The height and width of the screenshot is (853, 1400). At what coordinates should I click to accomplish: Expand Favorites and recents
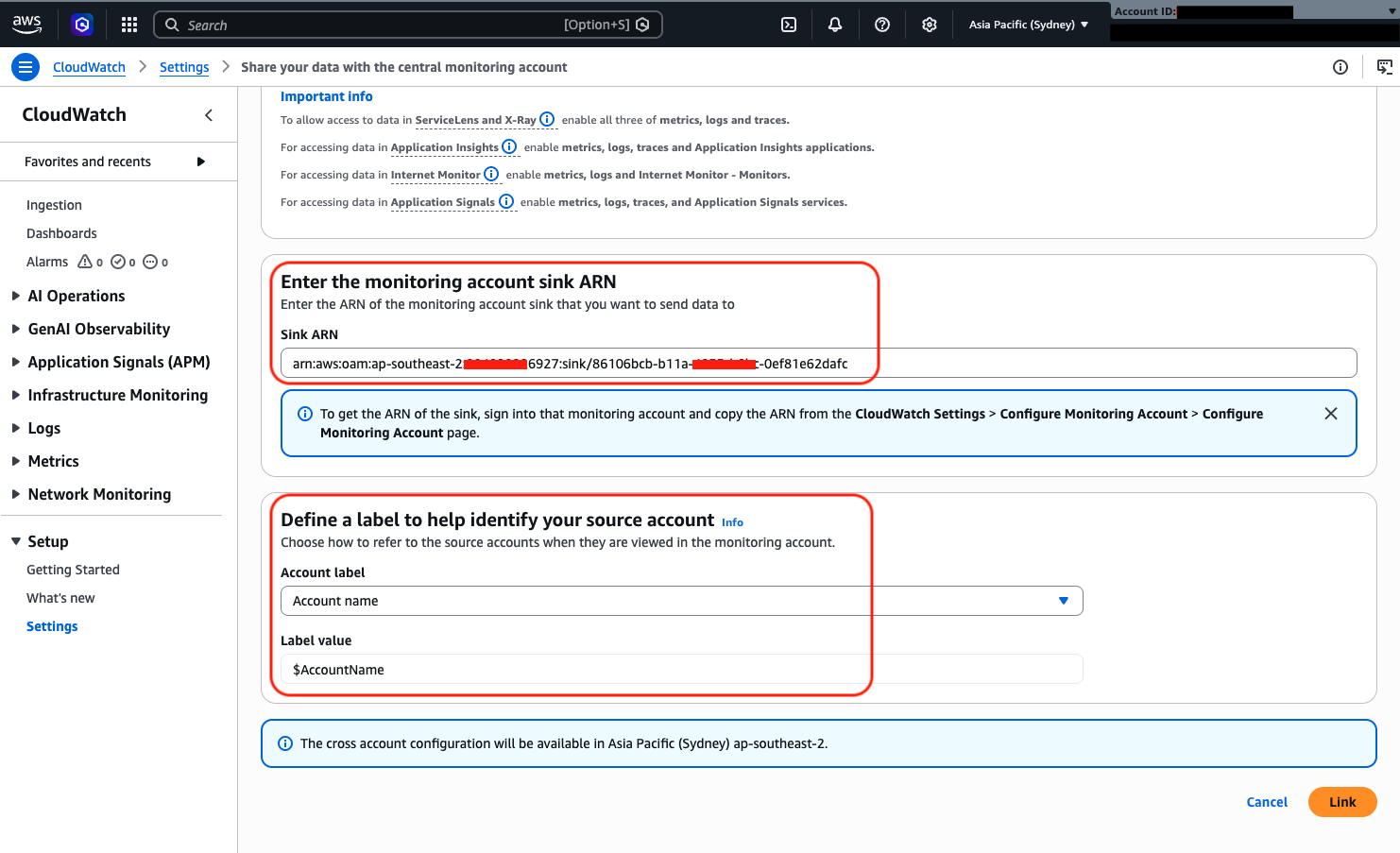[x=201, y=162]
